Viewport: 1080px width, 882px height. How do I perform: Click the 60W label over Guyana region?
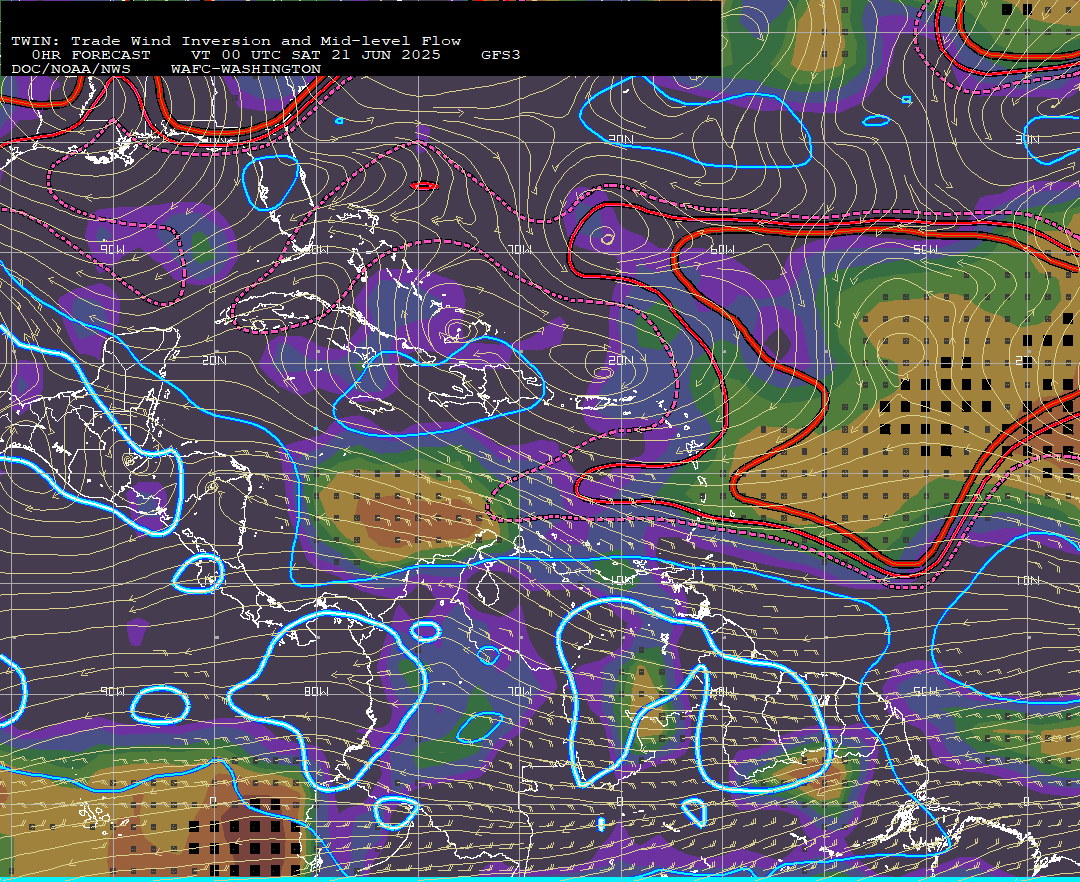click(x=722, y=691)
